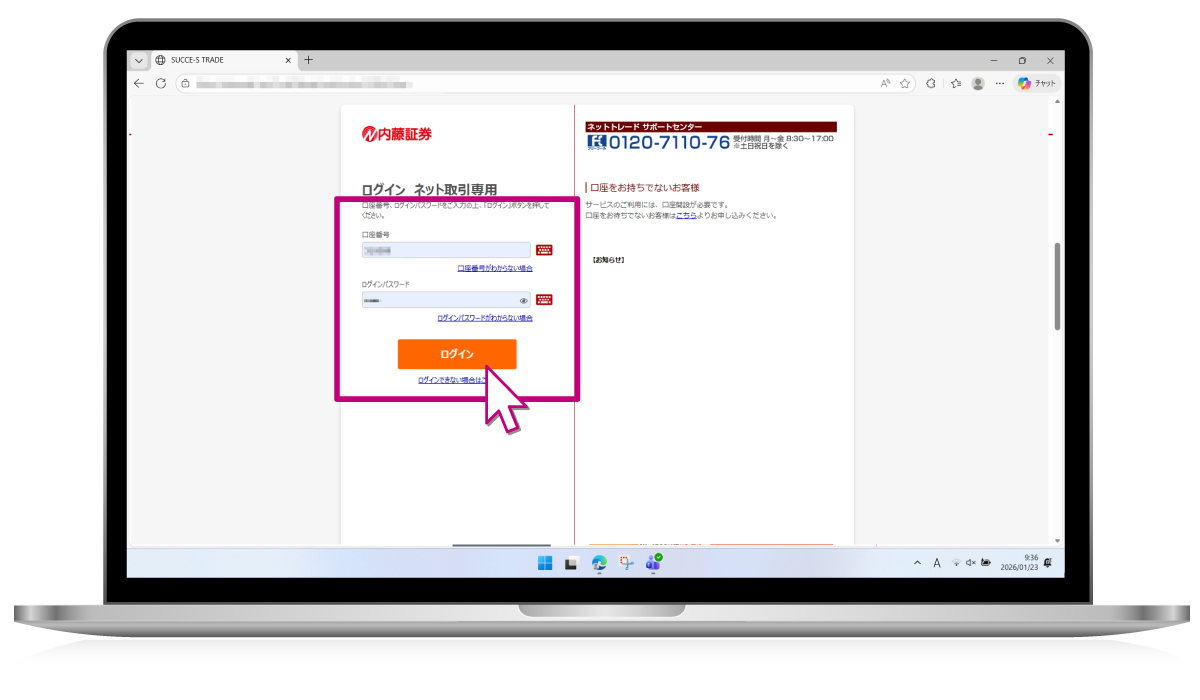1200x700 pixels.
Task: Open a new browser tab
Action: (x=308, y=60)
